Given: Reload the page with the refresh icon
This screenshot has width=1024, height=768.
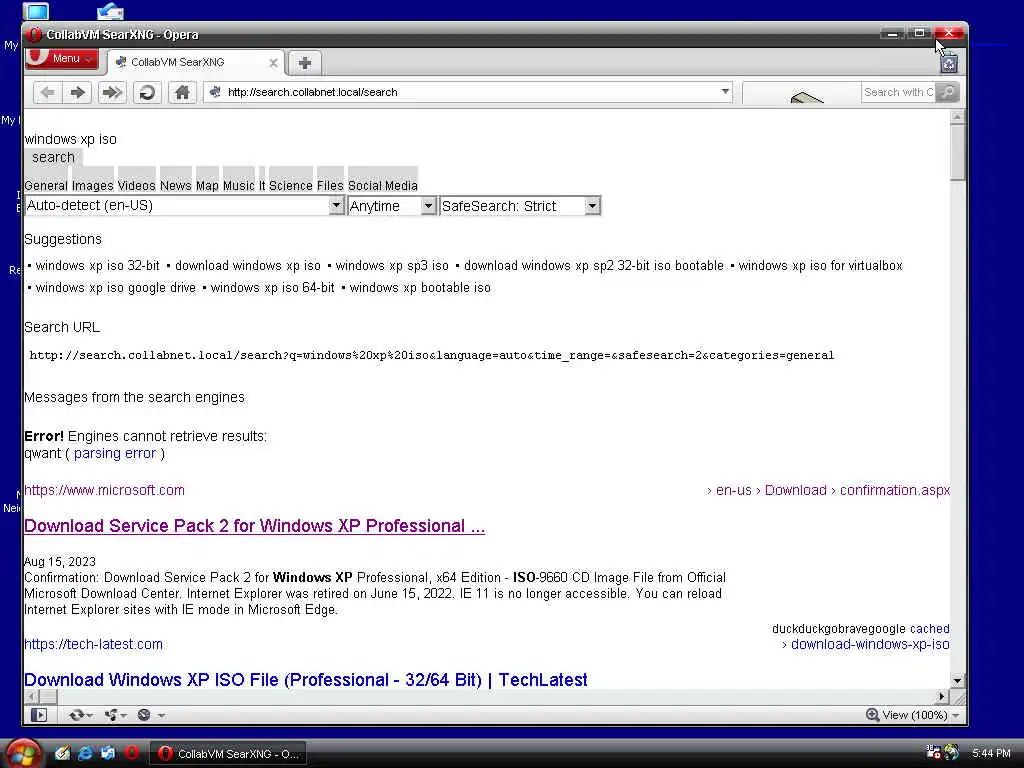Looking at the screenshot, I should click(147, 92).
